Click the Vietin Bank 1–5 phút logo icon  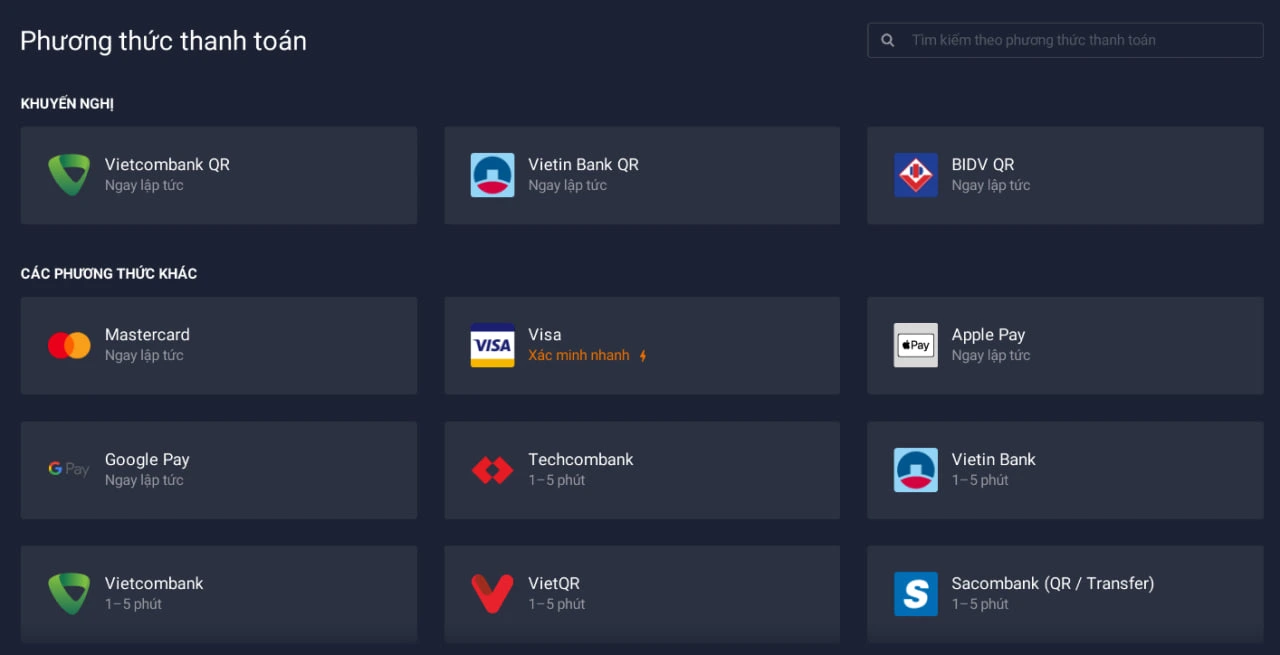(x=916, y=470)
